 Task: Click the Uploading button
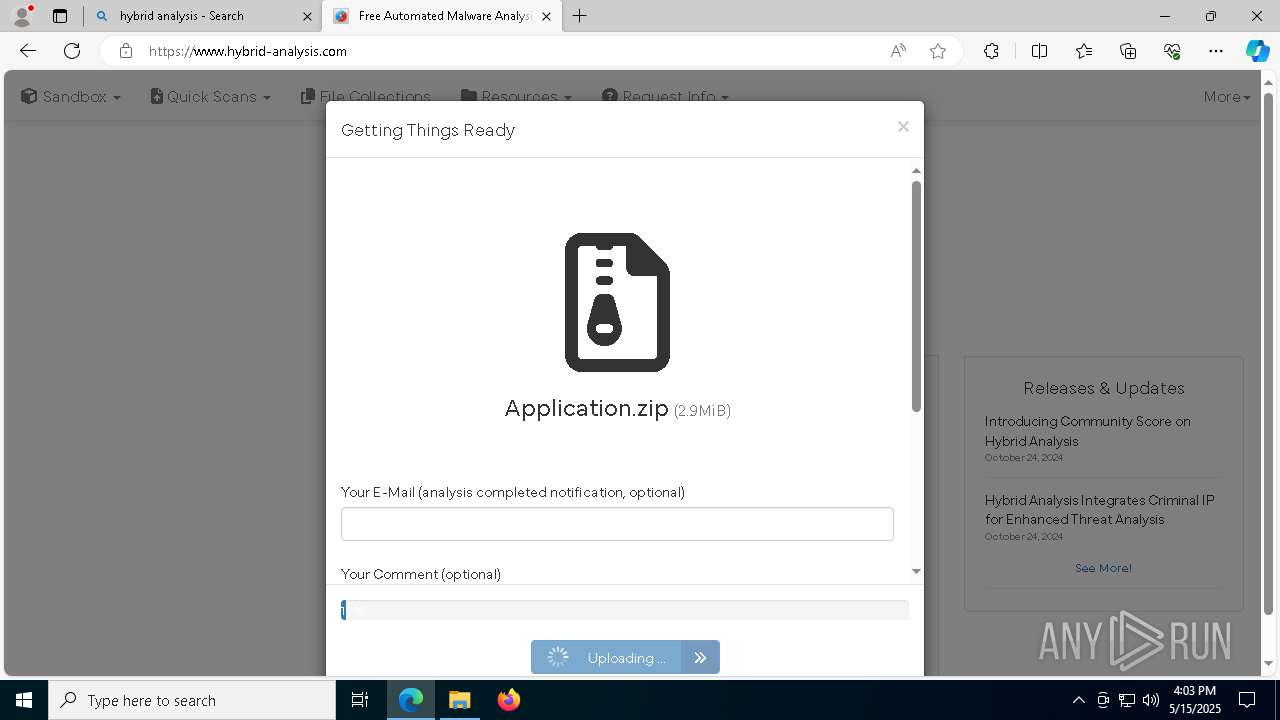[x=625, y=657]
